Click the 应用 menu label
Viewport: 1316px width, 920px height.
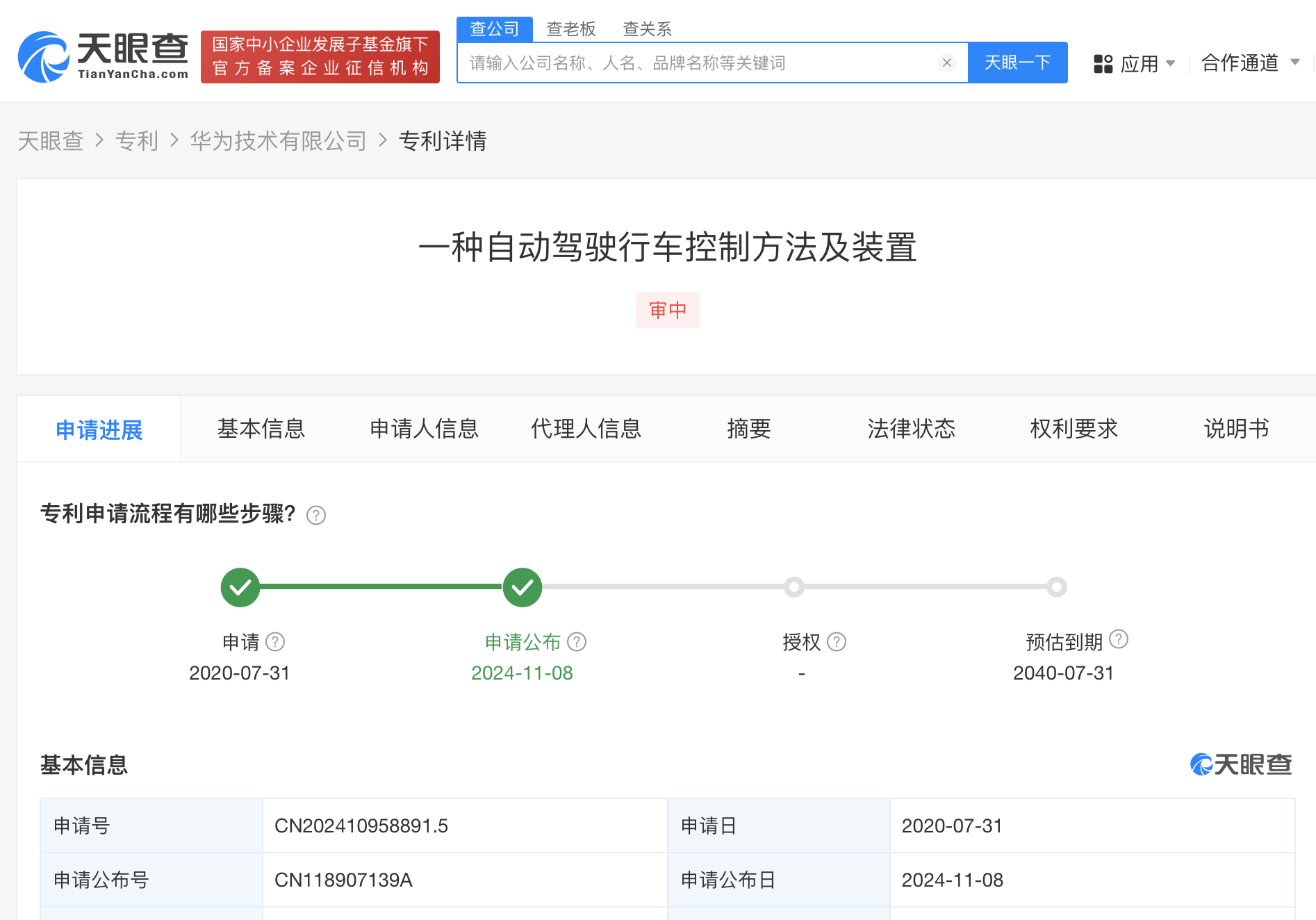pos(1140,64)
